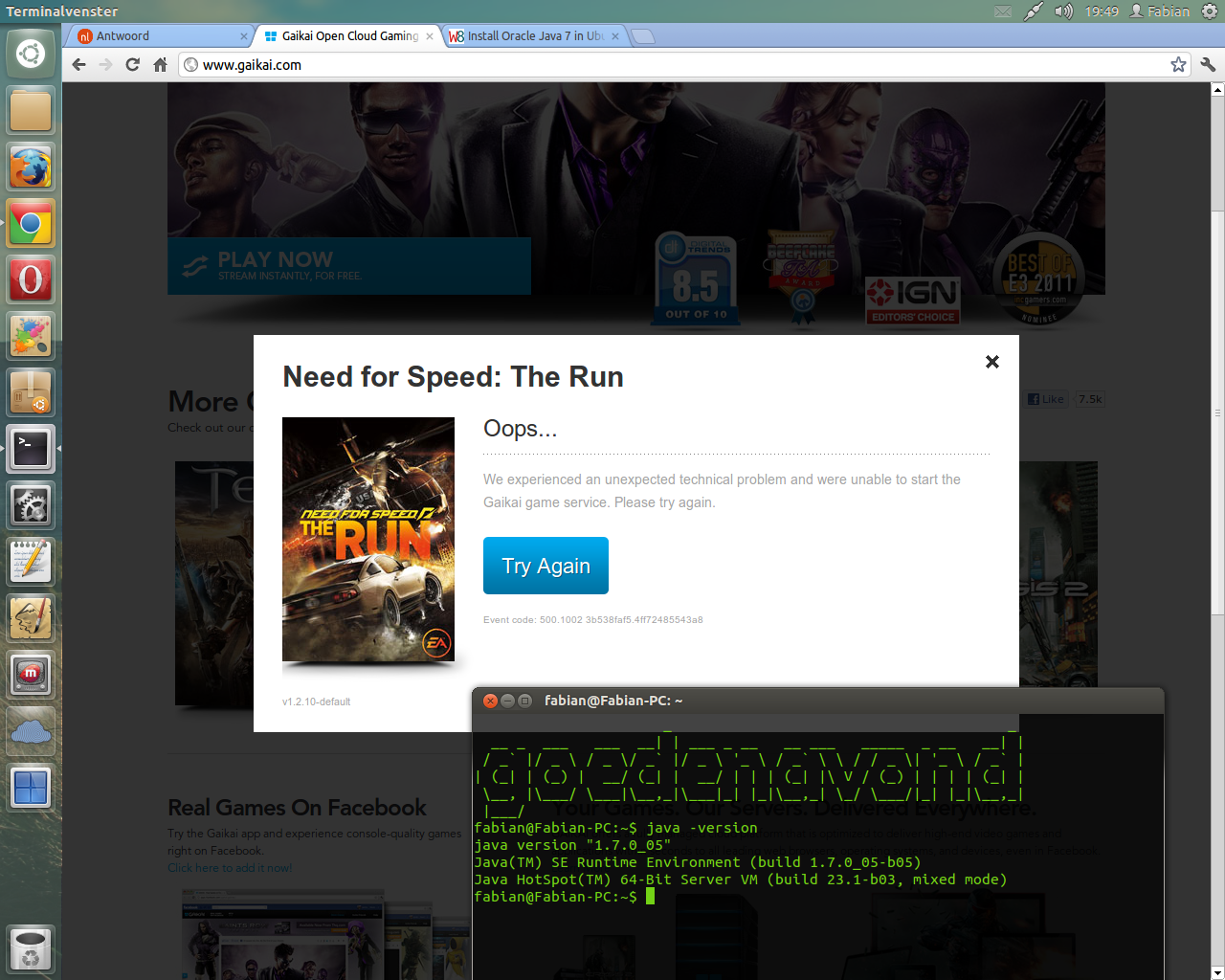Click 'Click here to add it now!' link

(x=230, y=868)
